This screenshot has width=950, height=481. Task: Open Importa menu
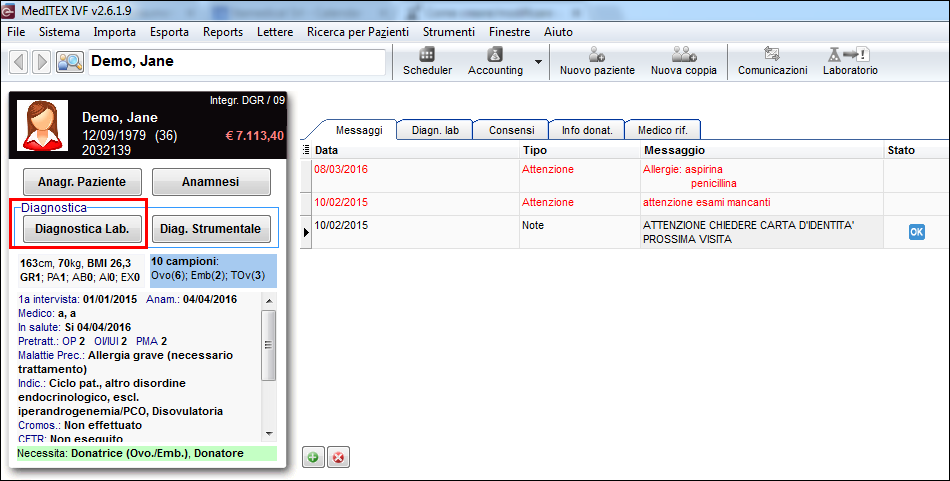(115, 32)
